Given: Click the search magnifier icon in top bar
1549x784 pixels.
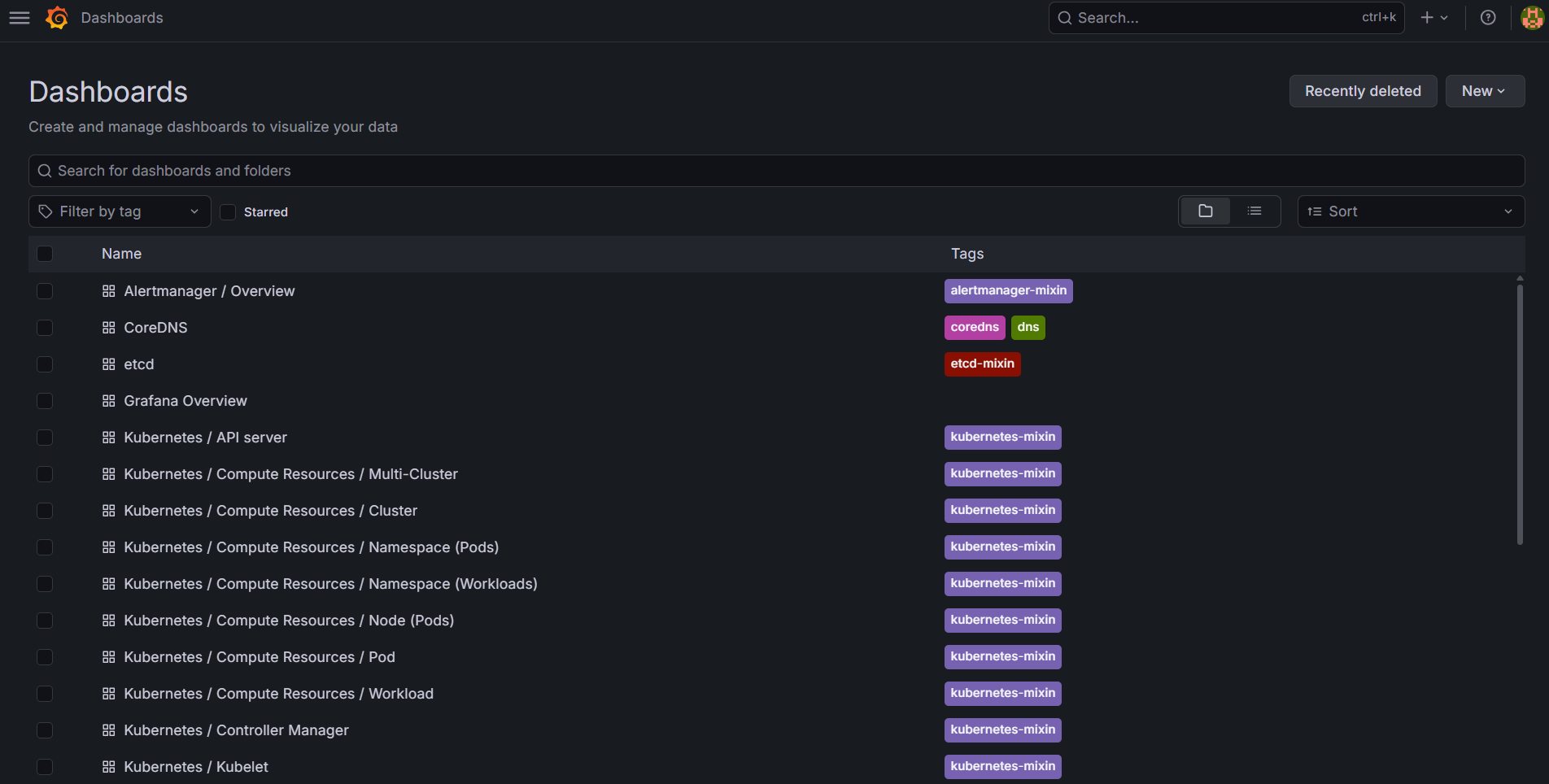Looking at the screenshot, I should click(1064, 18).
